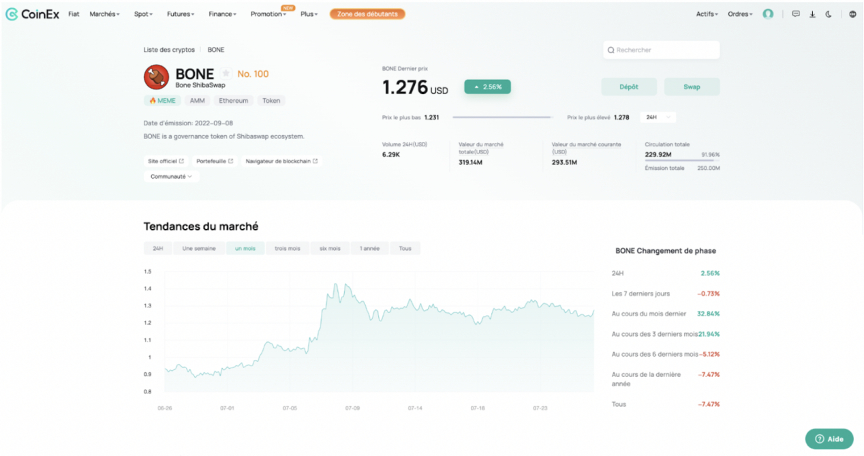Expand the Marchés dropdown

coord(104,14)
